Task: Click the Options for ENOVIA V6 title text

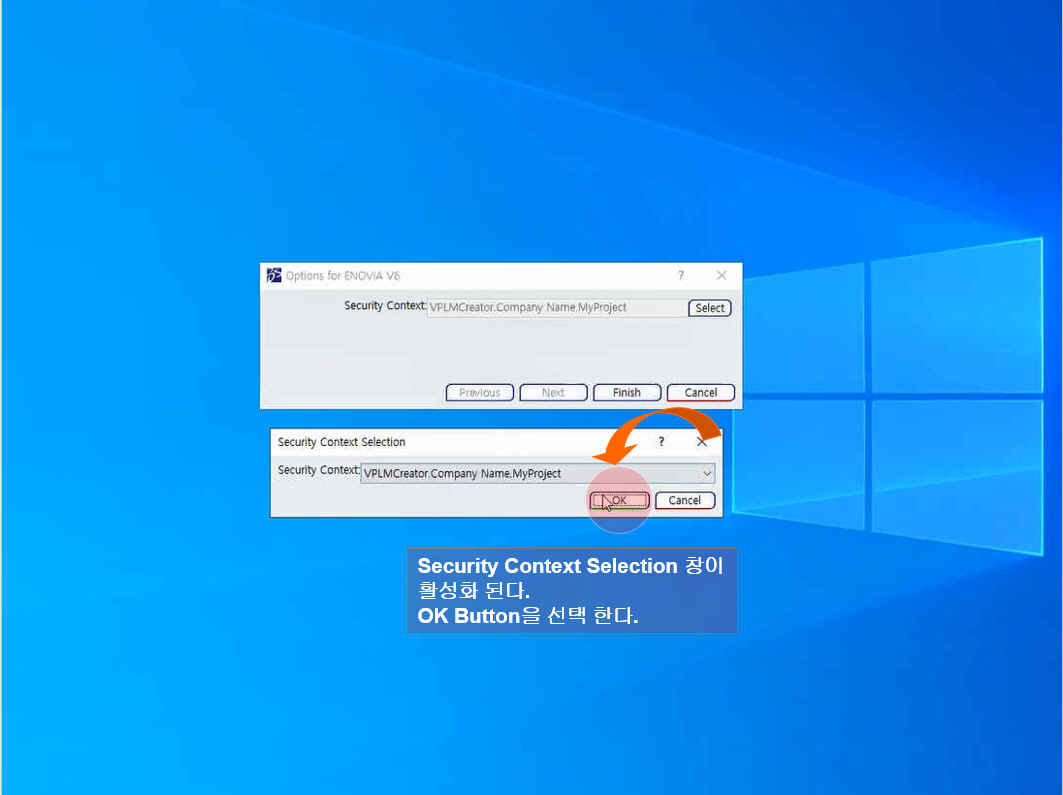Action: point(342,276)
